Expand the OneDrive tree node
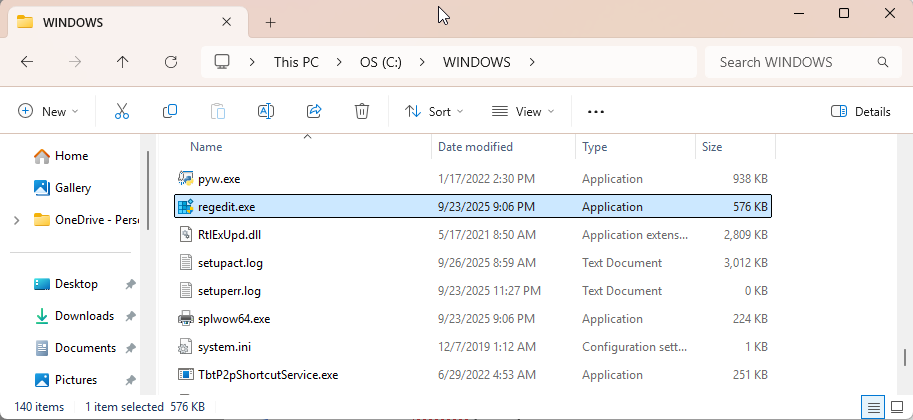This screenshot has width=913, height=420. tap(12, 220)
